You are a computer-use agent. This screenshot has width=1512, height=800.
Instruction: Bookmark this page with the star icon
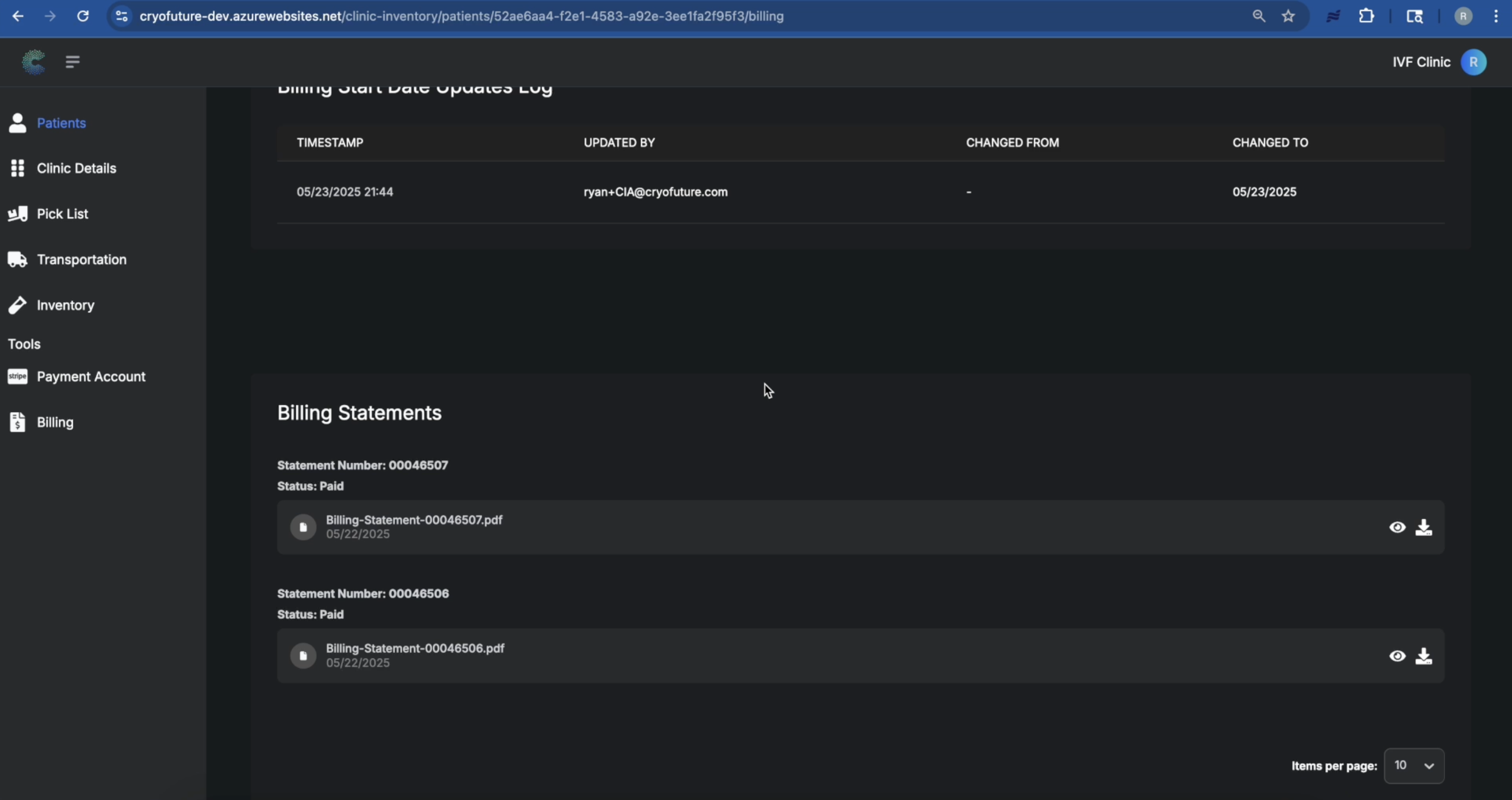click(1288, 17)
